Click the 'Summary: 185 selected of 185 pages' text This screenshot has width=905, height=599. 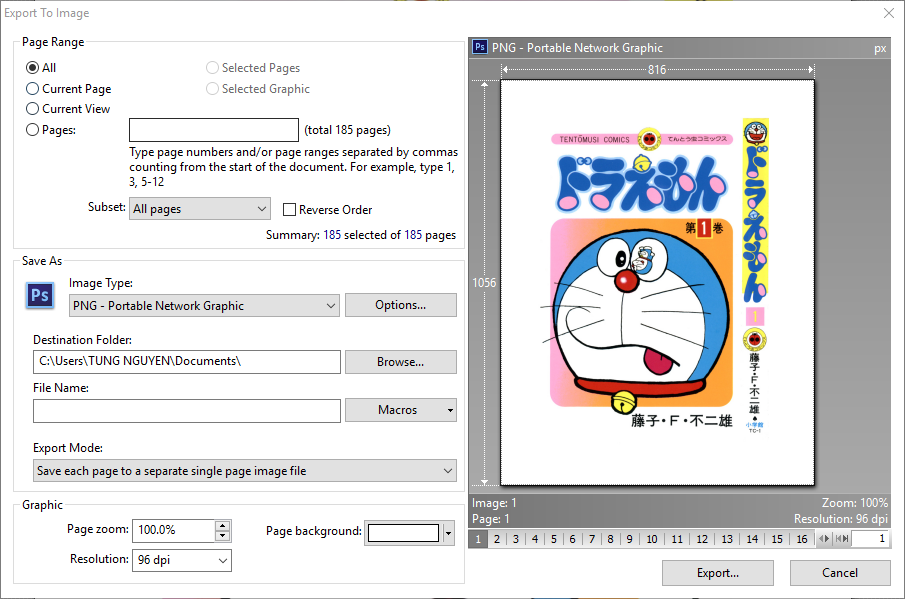361,235
